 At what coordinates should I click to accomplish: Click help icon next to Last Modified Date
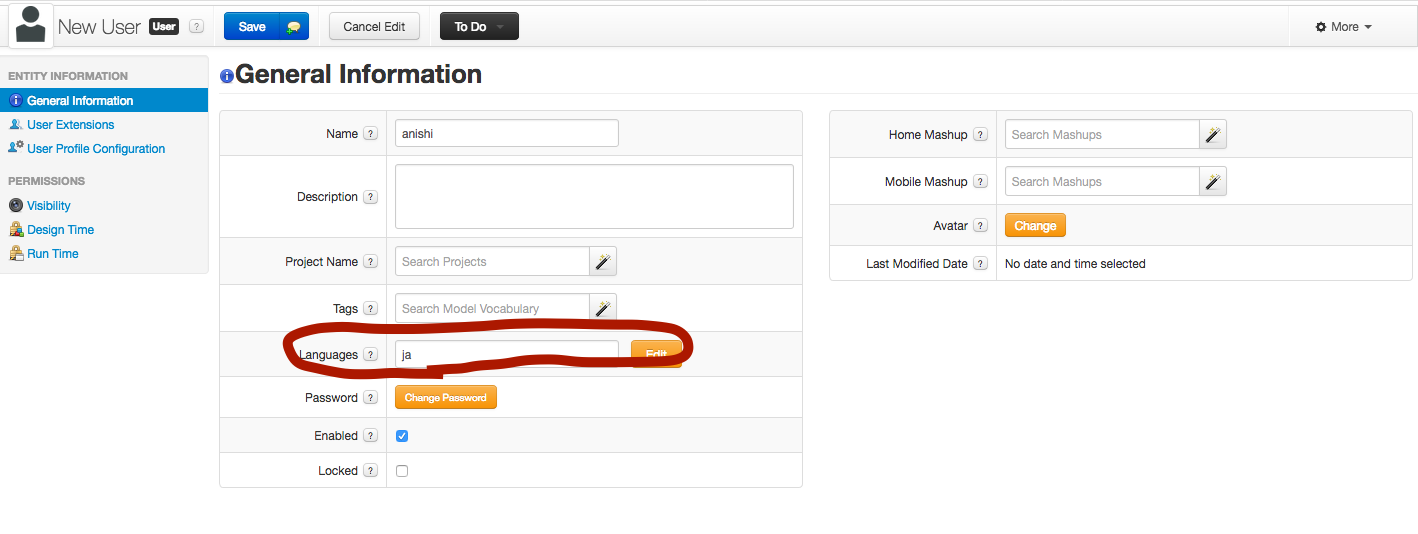click(980, 264)
